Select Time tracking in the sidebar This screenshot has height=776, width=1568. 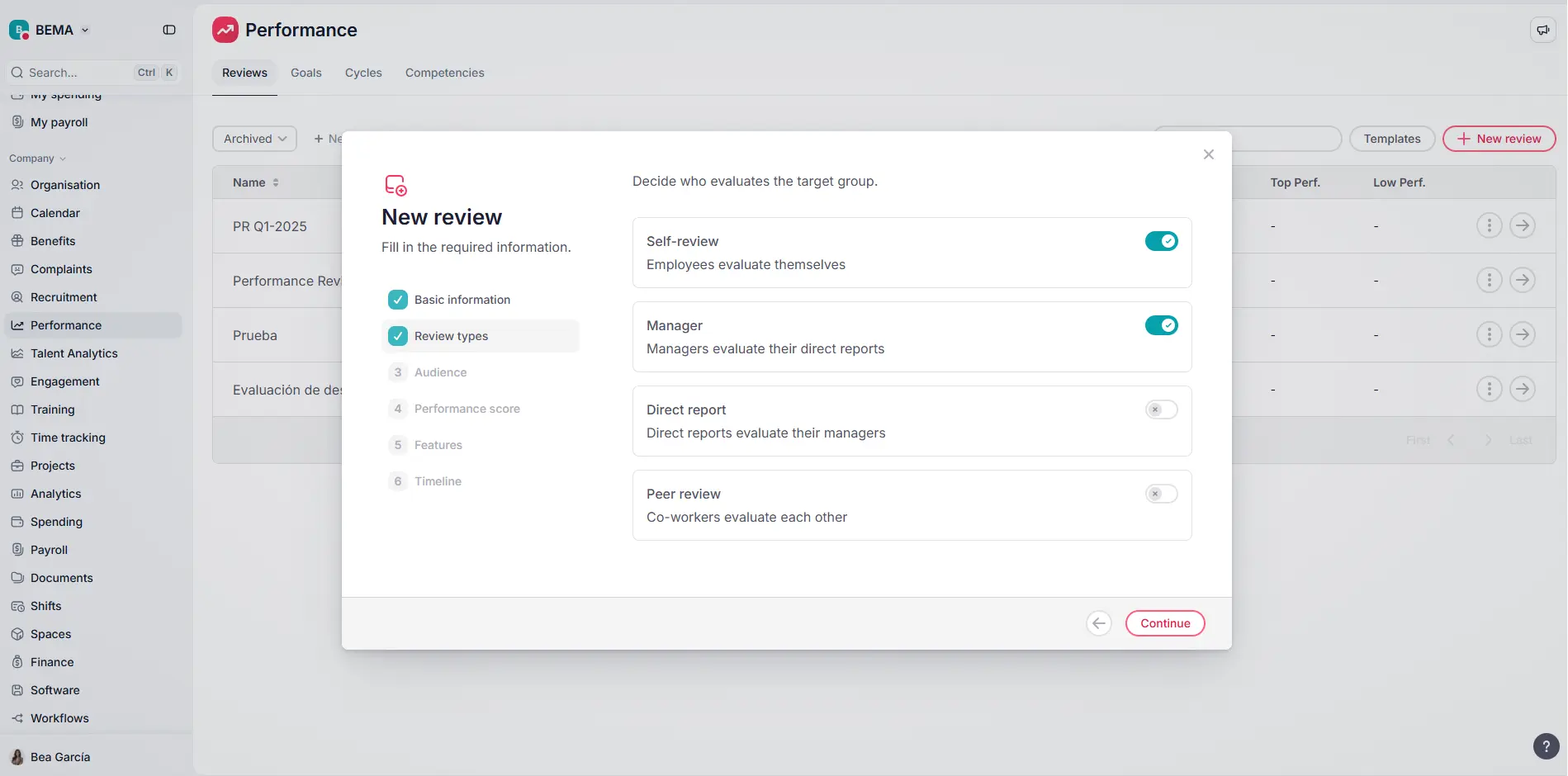tap(67, 437)
